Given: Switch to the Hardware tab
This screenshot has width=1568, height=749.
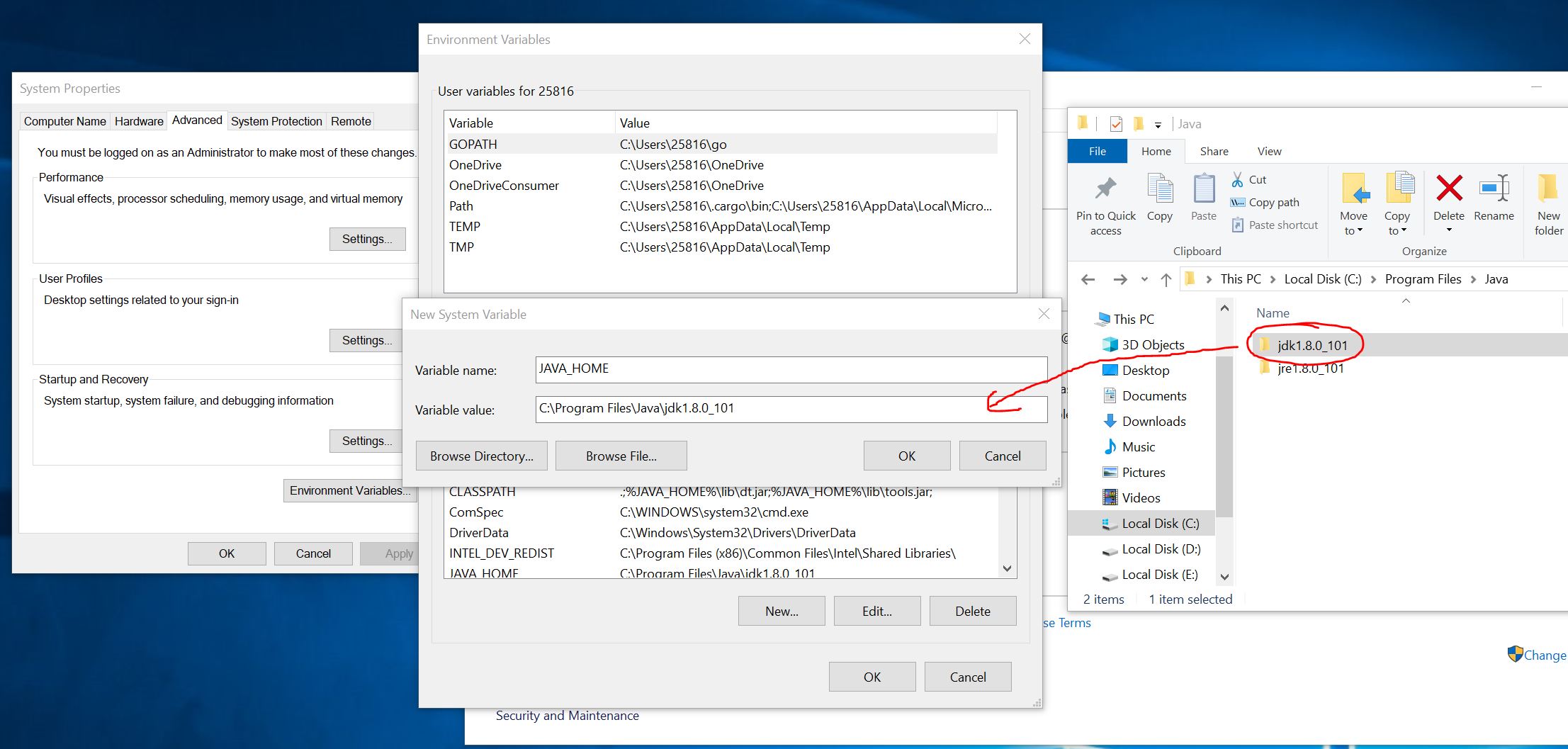Looking at the screenshot, I should (139, 121).
